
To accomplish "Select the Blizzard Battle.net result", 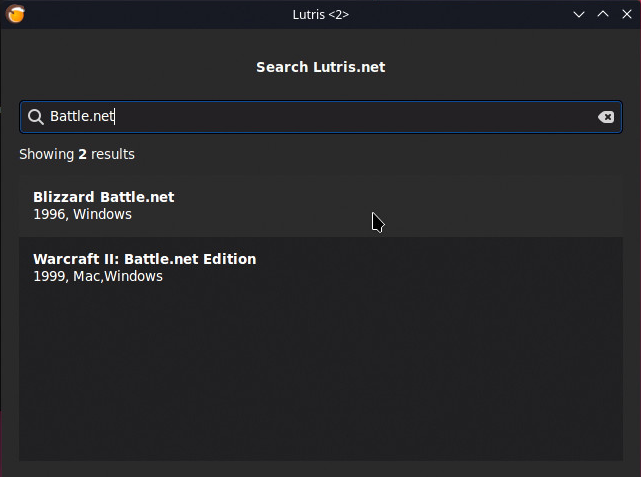I will (320, 206).
